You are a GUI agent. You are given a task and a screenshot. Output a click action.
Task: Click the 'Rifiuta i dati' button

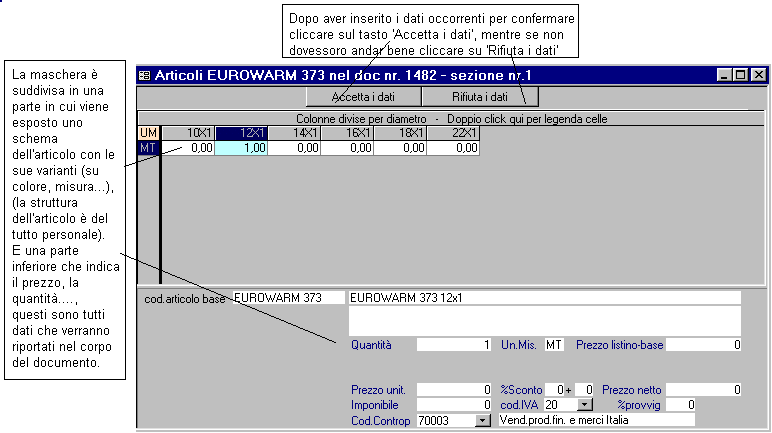(480, 97)
